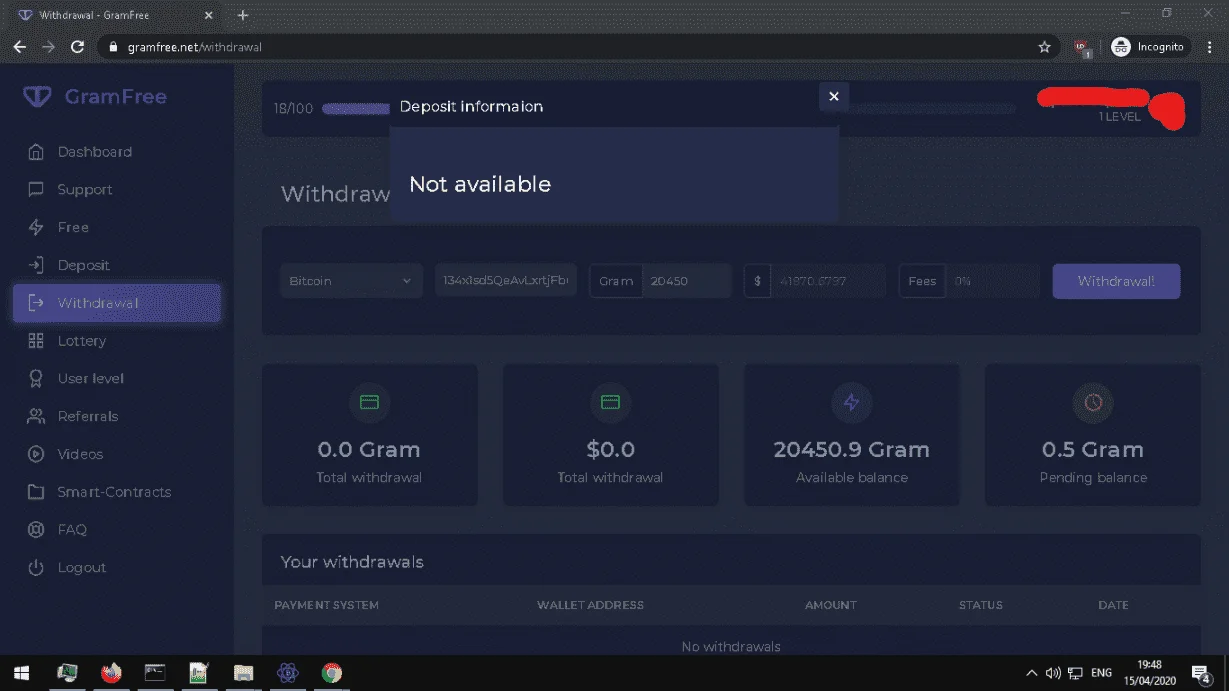This screenshot has height=691, width=1229.
Task: Click the dollar Total withdrawal card icon
Action: [610, 402]
